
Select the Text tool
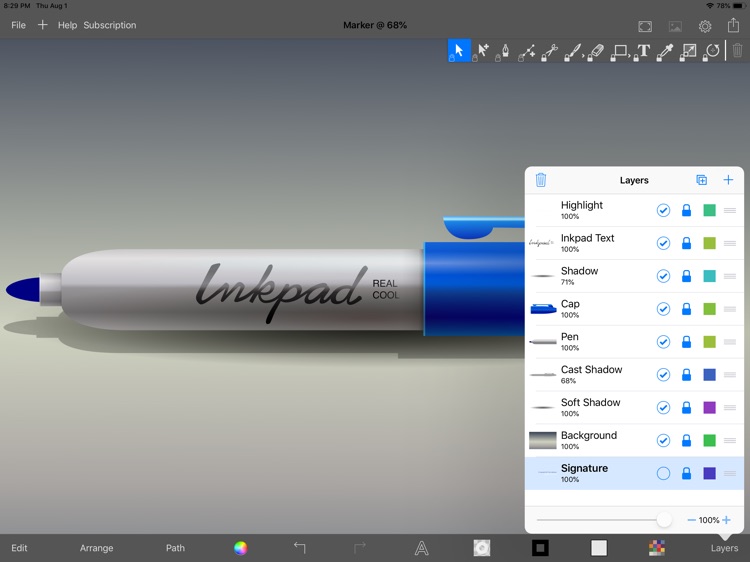click(x=643, y=51)
